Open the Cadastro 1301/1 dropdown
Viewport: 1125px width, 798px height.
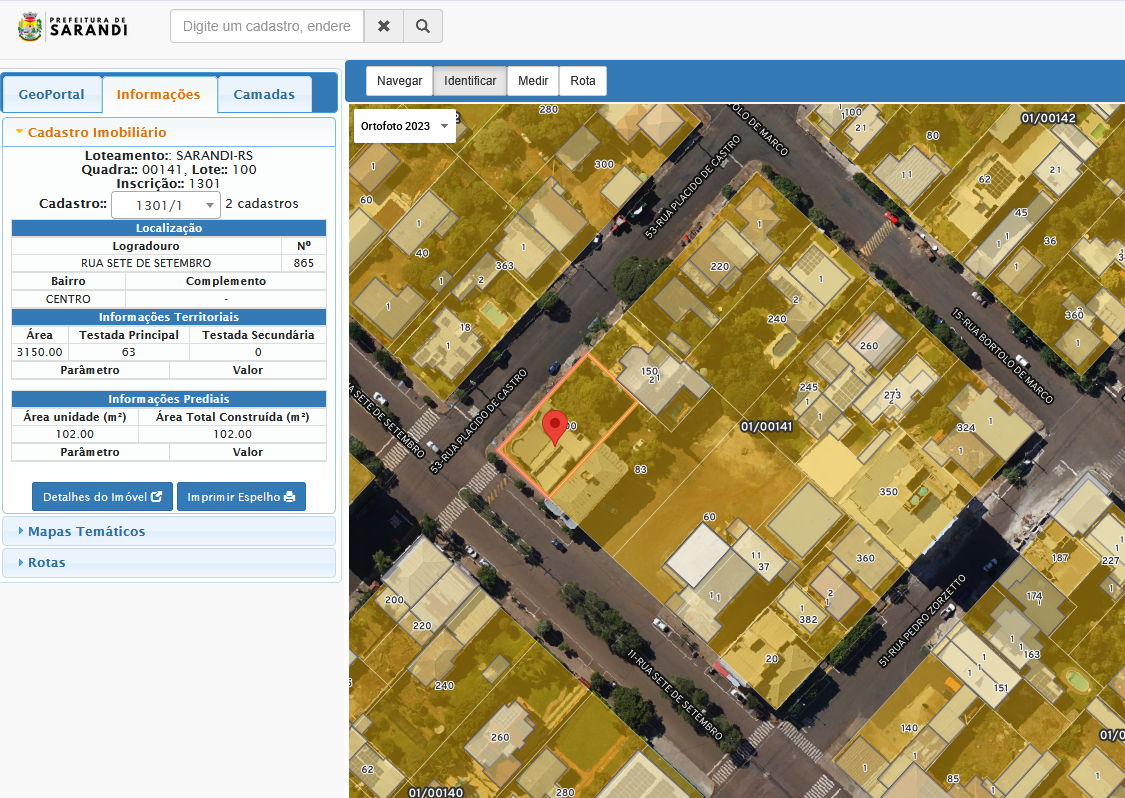click(x=166, y=205)
